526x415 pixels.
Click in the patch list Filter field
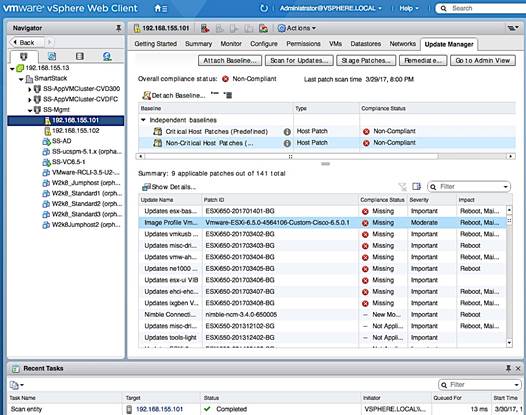pos(470,187)
